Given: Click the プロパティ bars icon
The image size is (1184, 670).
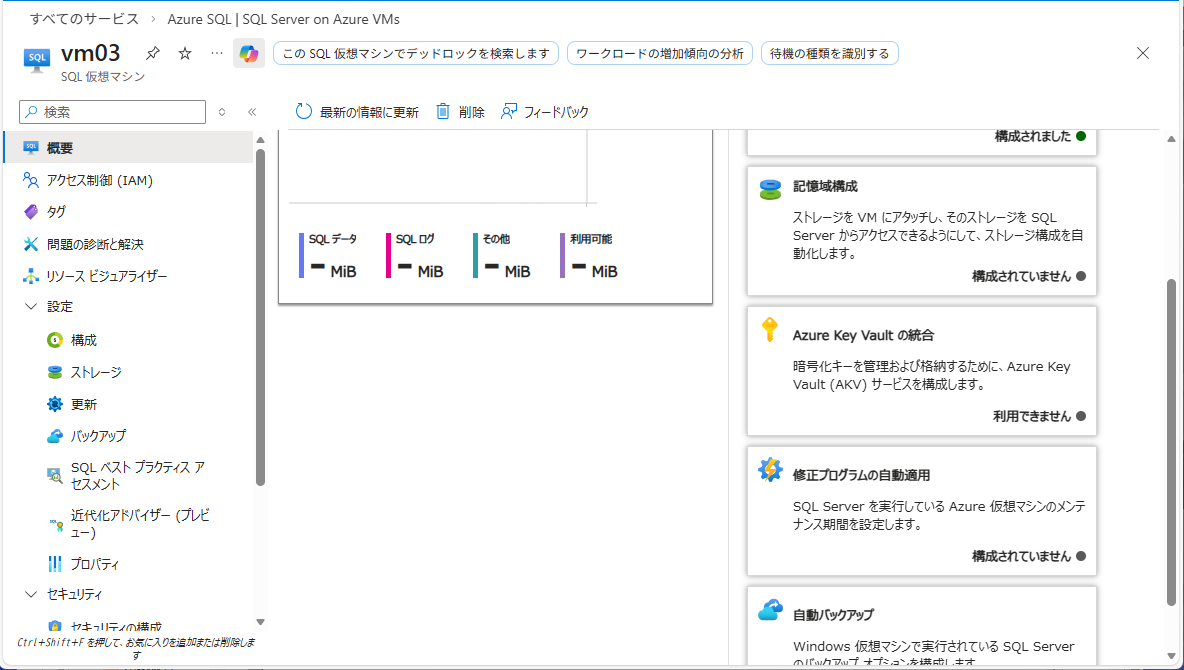Looking at the screenshot, I should point(54,563).
